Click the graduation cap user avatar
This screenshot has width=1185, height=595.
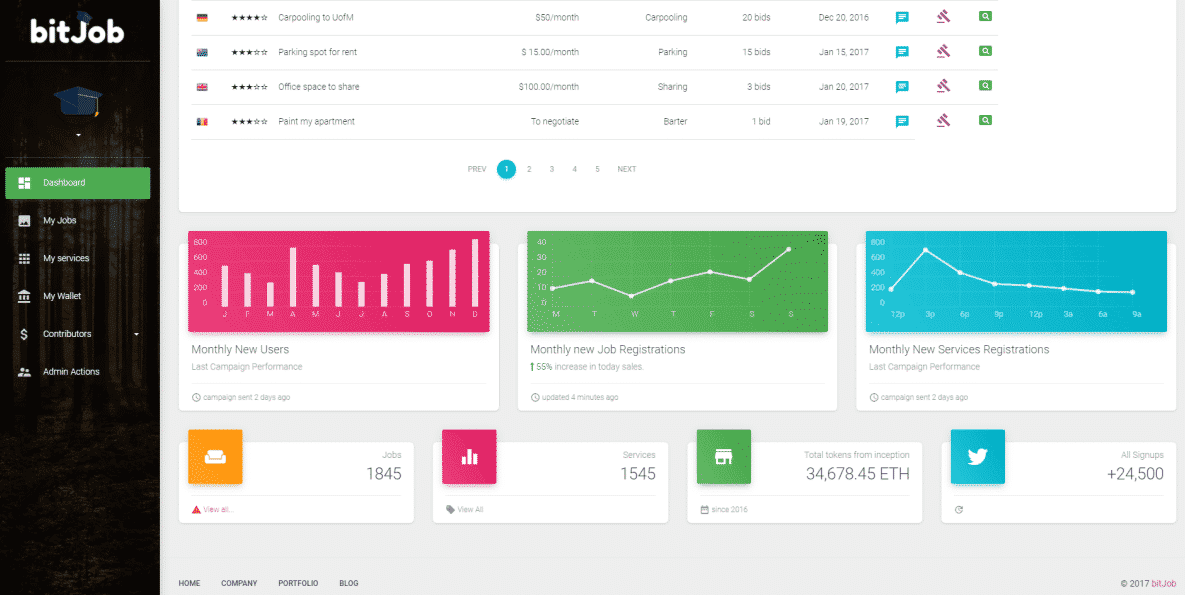click(x=78, y=102)
